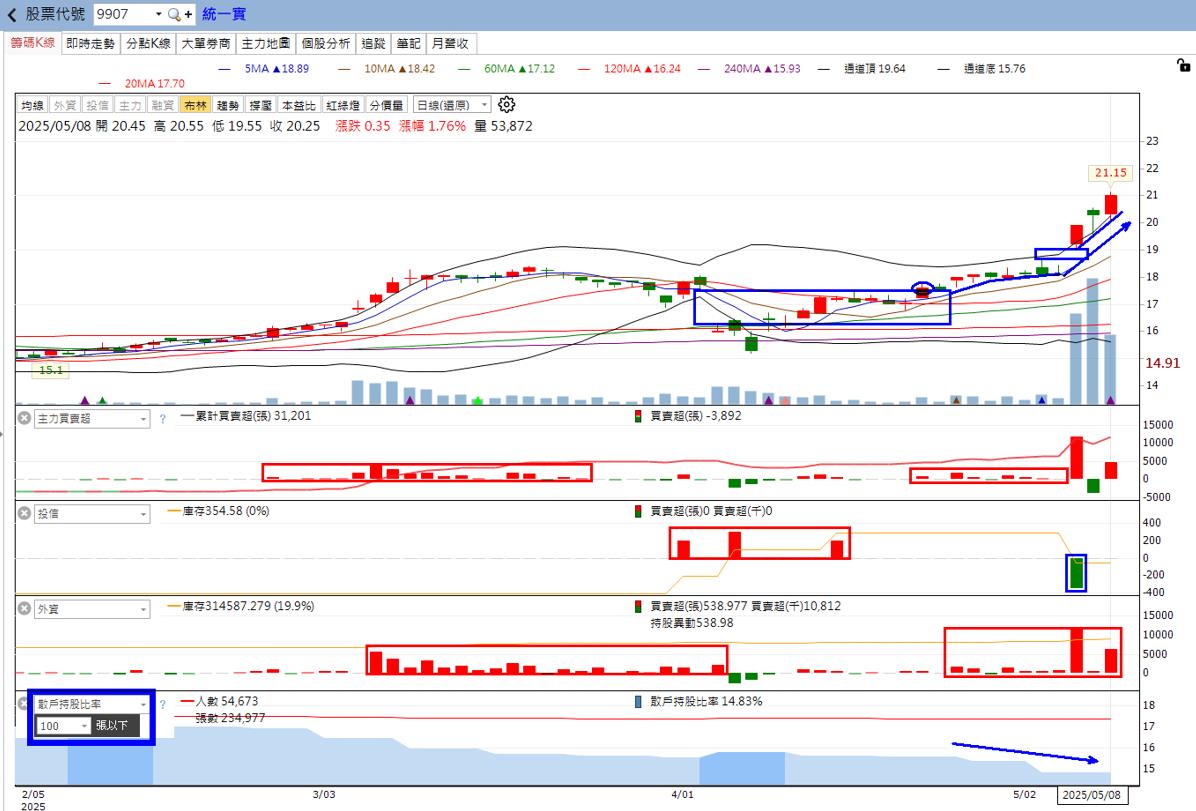This screenshot has width=1196, height=811.
Task: Open the 100 張 threshold dropdown
Action: click(x=63, y=726)
